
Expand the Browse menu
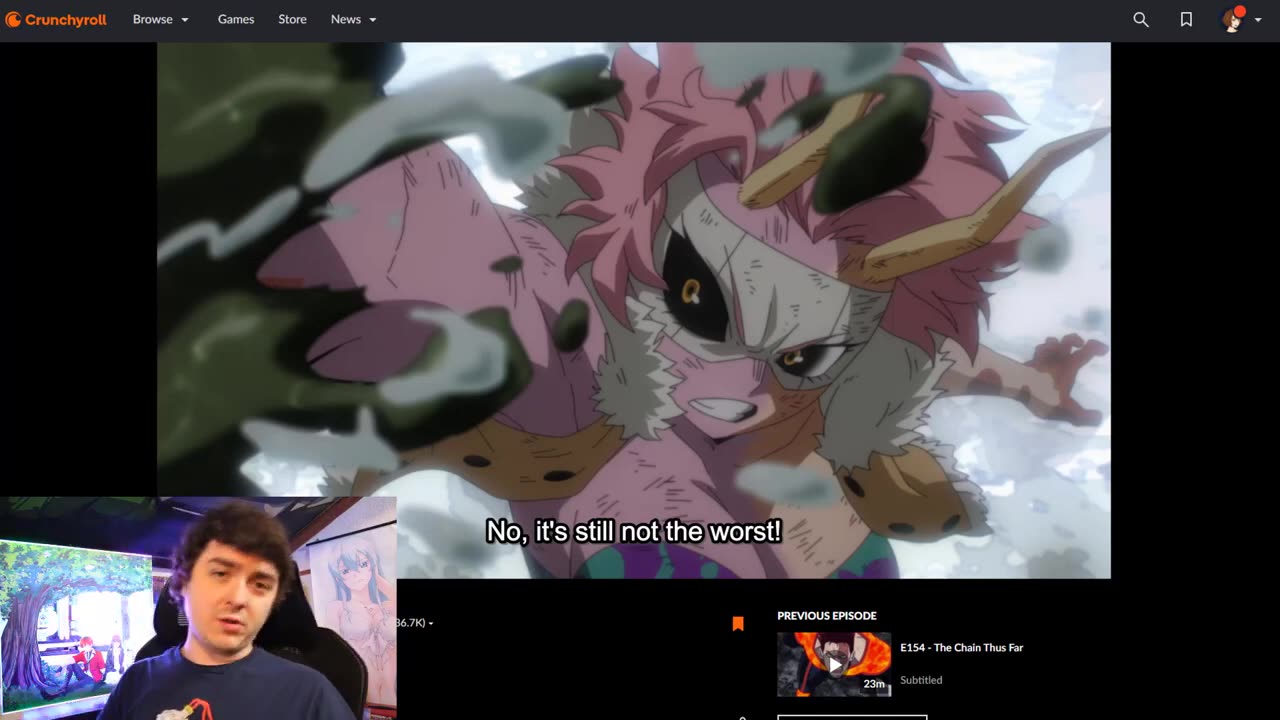[x=161, y=19]
